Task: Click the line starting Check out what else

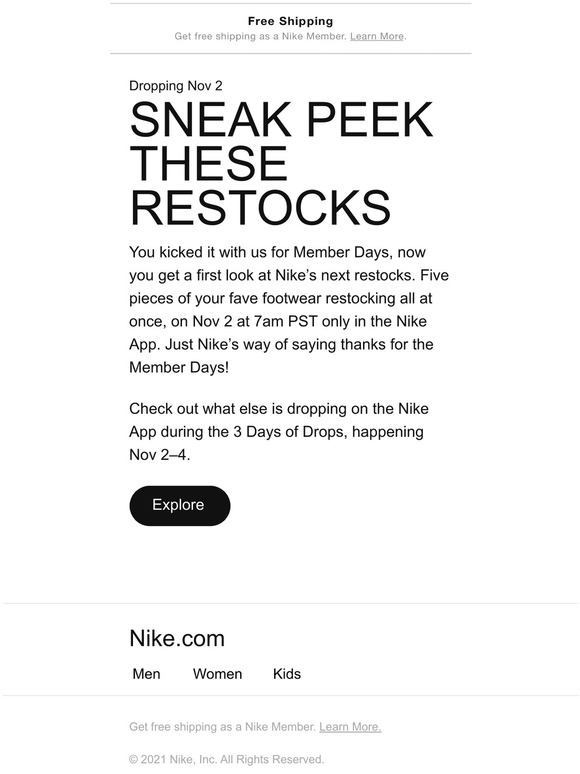Action: 279,409
